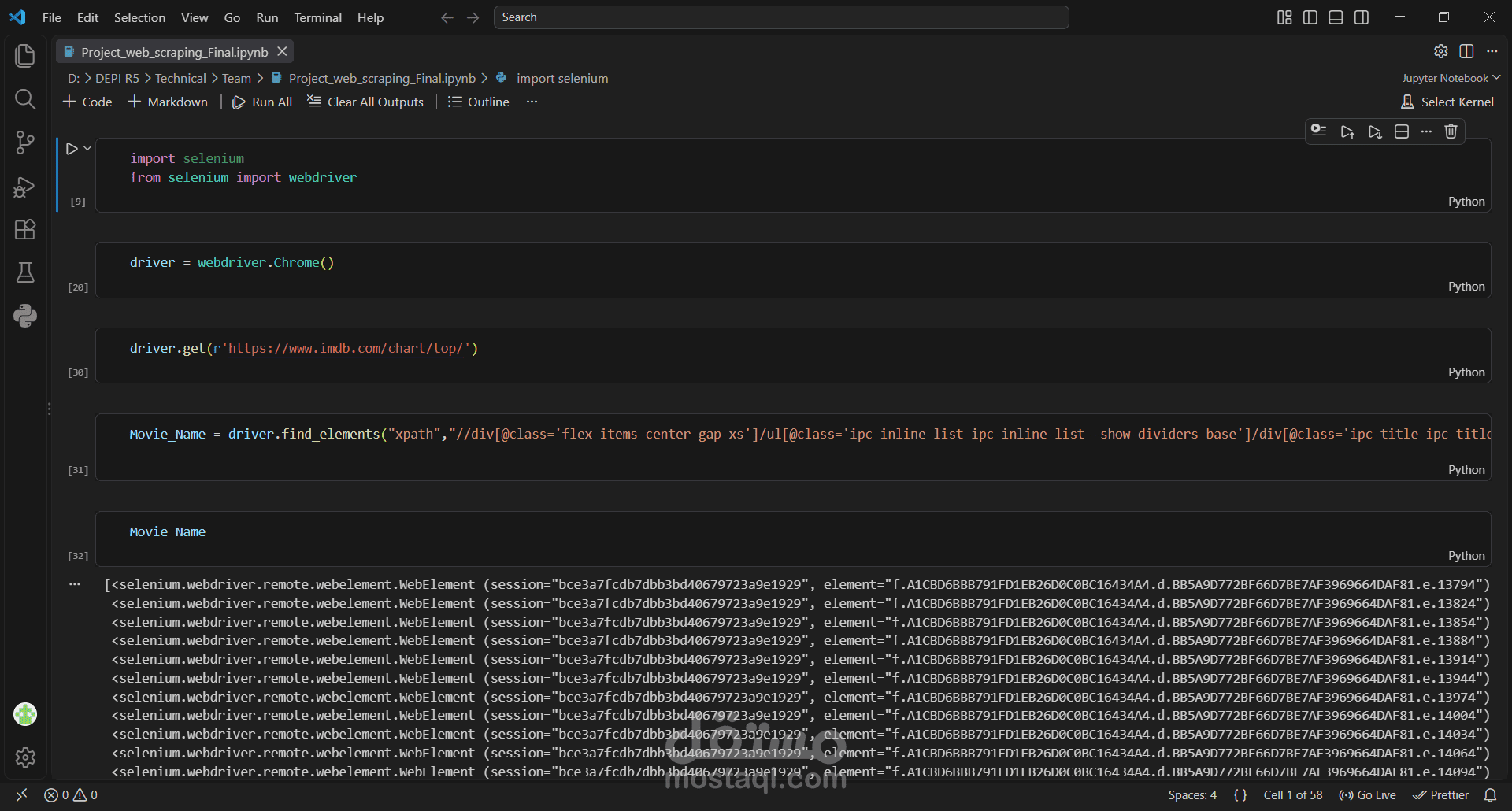Viewport: 1512px width, 811px height.
Task: Clear All Outputs of the notebook
Action: pos(365,102)
